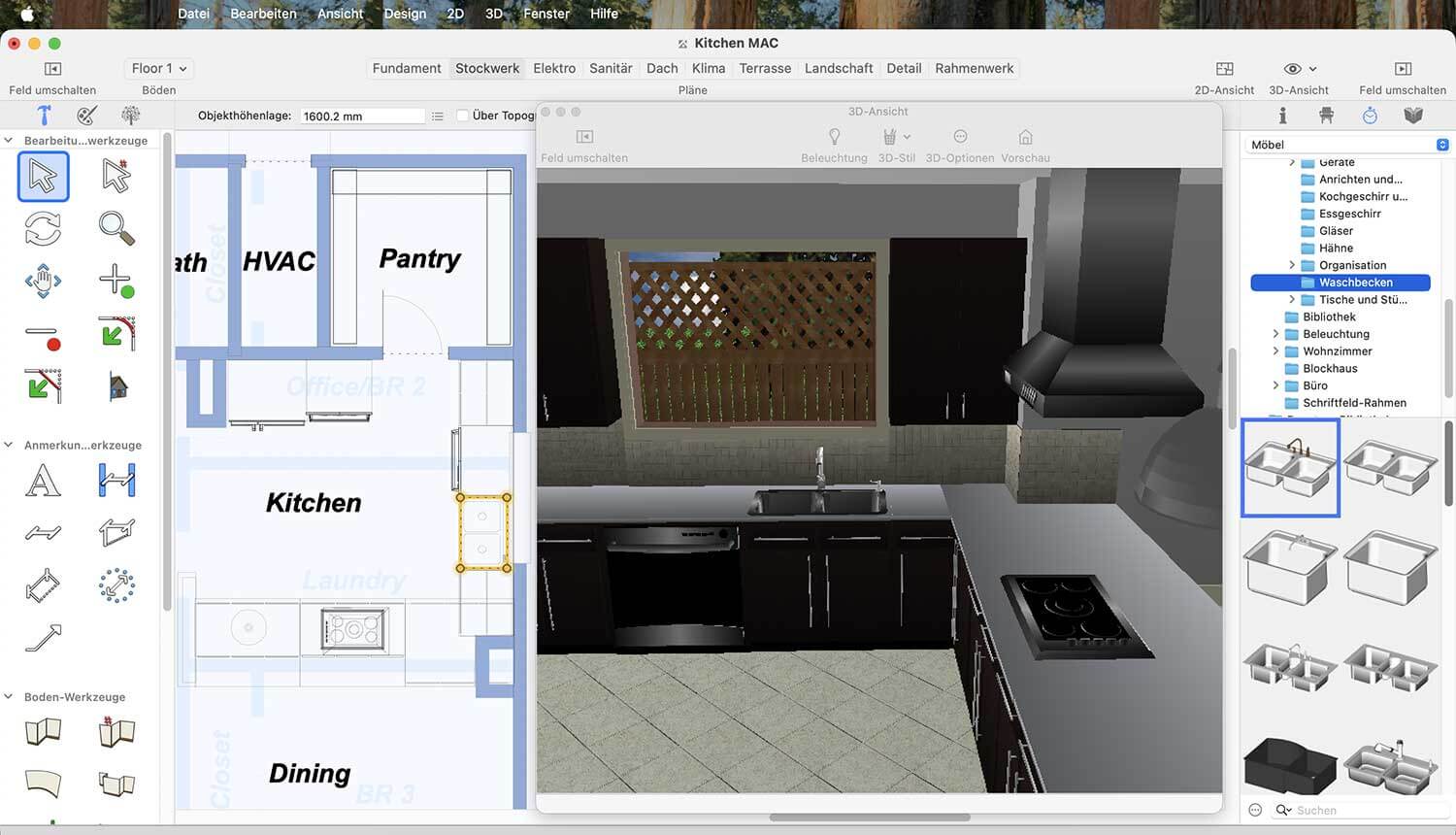1456x835 pixels.
Task: Toggle the left Feld umschalten panel
Action: click(x=52, y=69)
